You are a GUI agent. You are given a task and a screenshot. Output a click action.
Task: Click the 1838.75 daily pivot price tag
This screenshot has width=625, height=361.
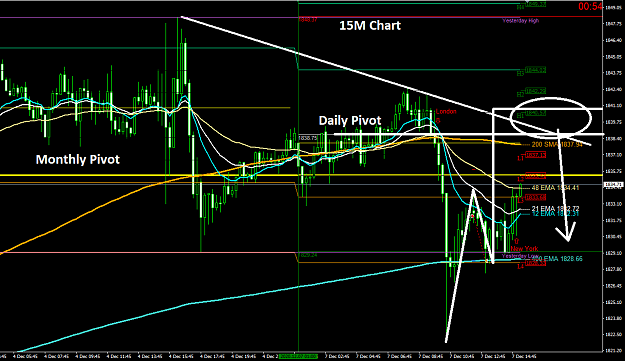[307, 137]
